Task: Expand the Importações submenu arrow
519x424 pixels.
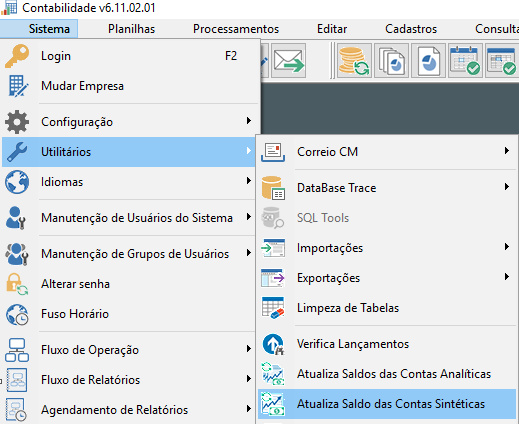Action: (507, 247)
